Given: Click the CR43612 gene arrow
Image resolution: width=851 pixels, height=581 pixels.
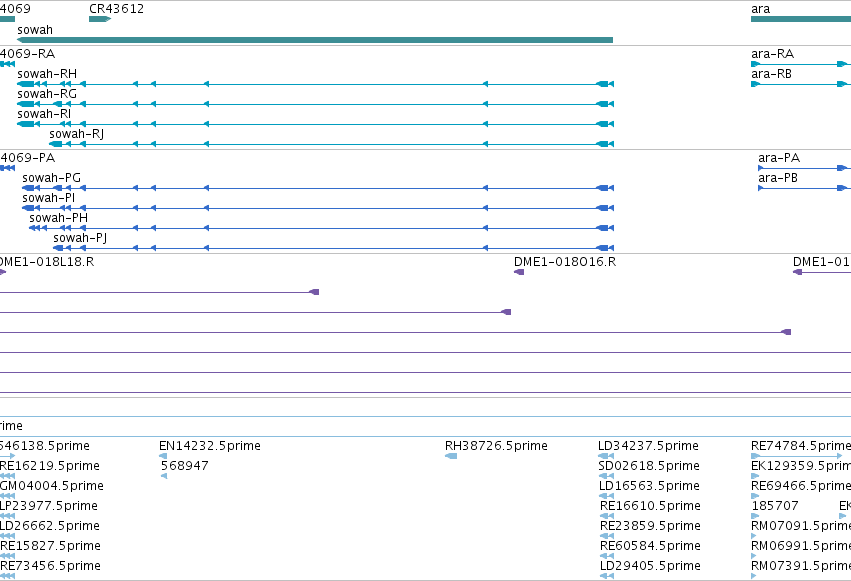Looking at the screenshot, I should coord(100,19).
